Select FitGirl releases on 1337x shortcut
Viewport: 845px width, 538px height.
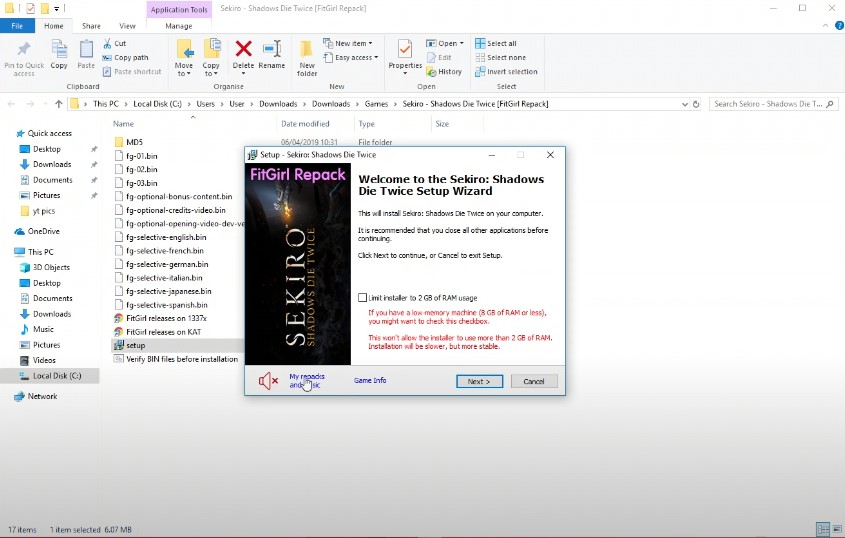point(166,318)
